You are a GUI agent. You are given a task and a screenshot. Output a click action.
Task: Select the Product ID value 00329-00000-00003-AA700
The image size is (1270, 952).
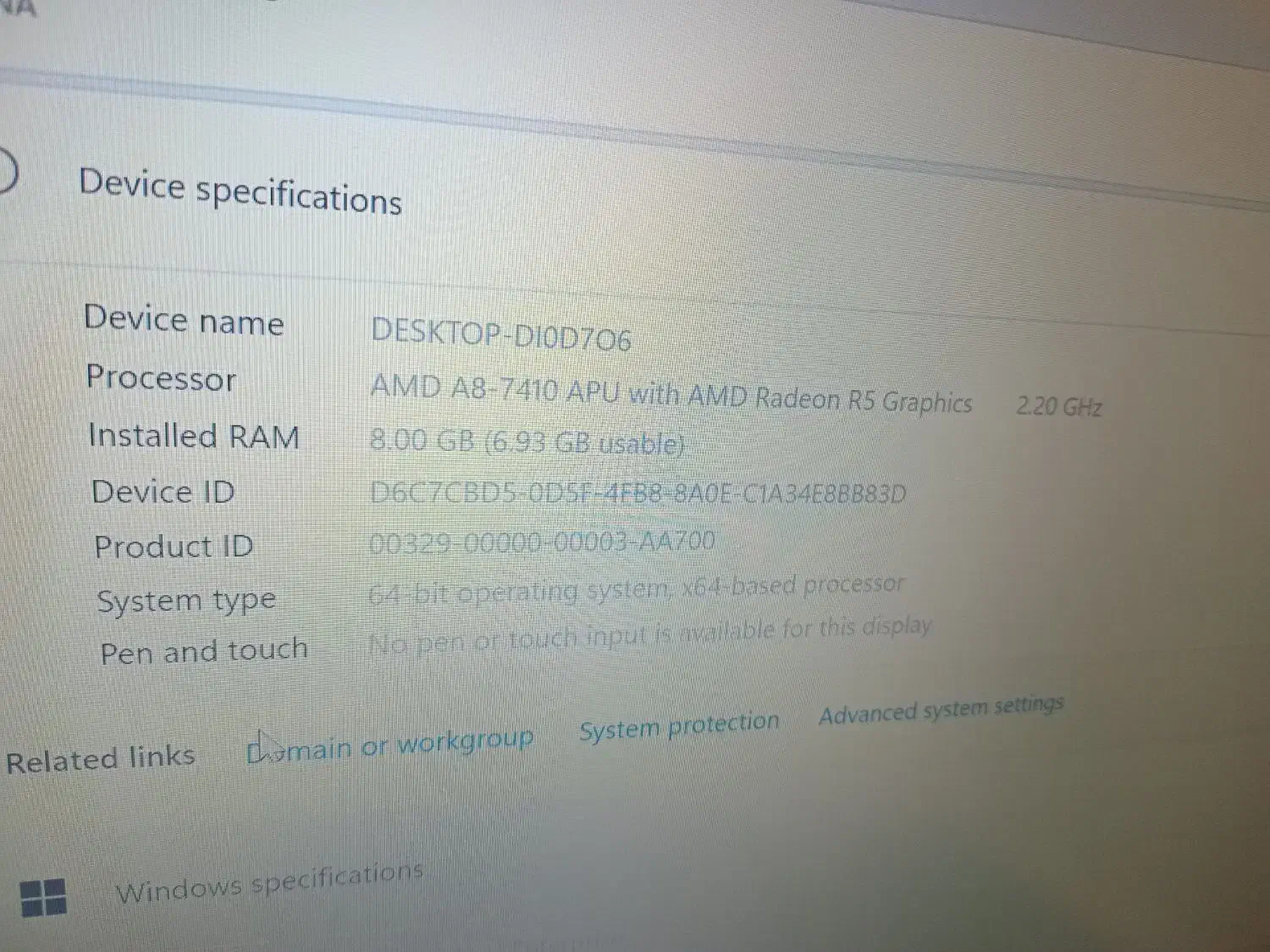[x=542, y=542]
